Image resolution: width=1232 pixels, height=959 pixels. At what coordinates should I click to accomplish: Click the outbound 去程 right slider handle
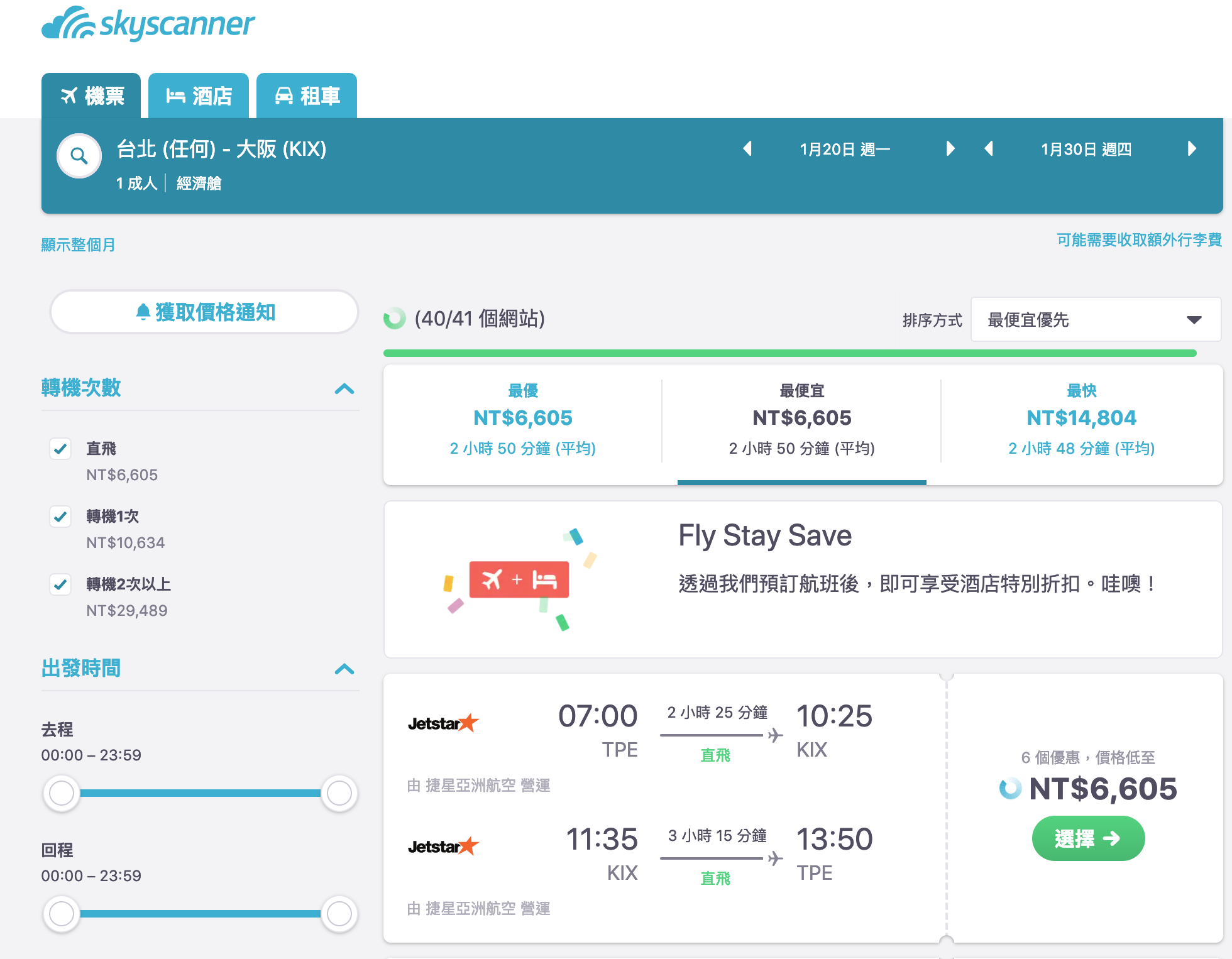point(339,793)
